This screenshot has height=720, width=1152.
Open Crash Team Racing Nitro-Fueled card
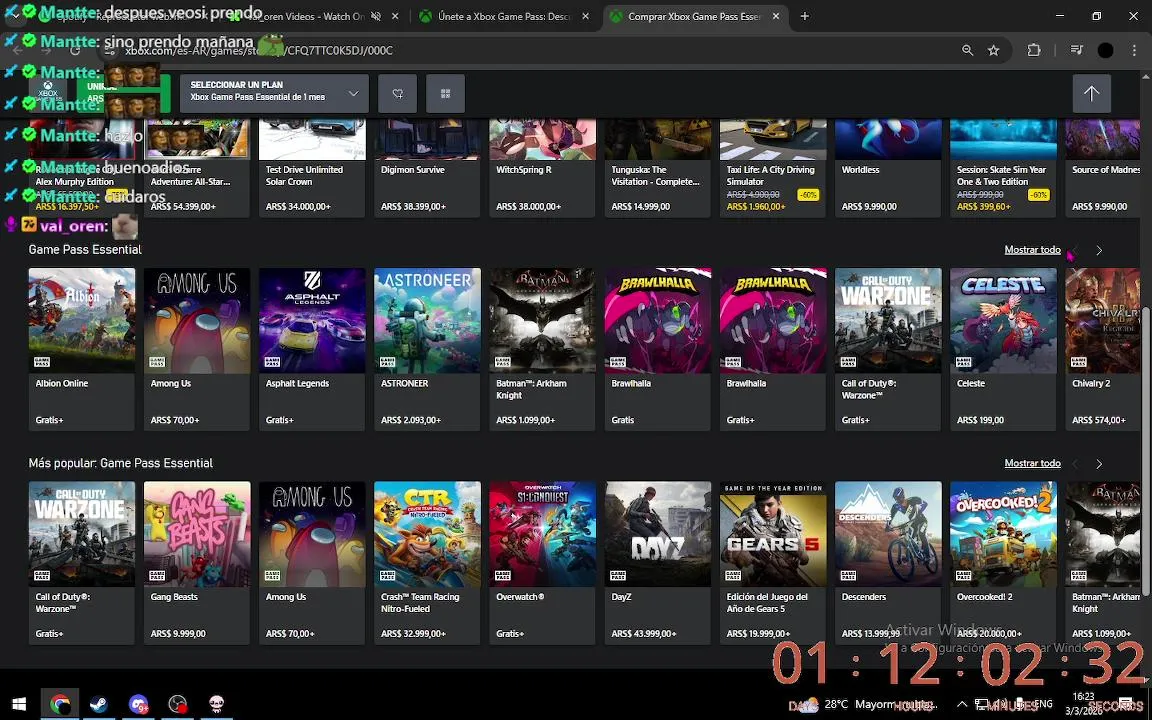point(428,563)
